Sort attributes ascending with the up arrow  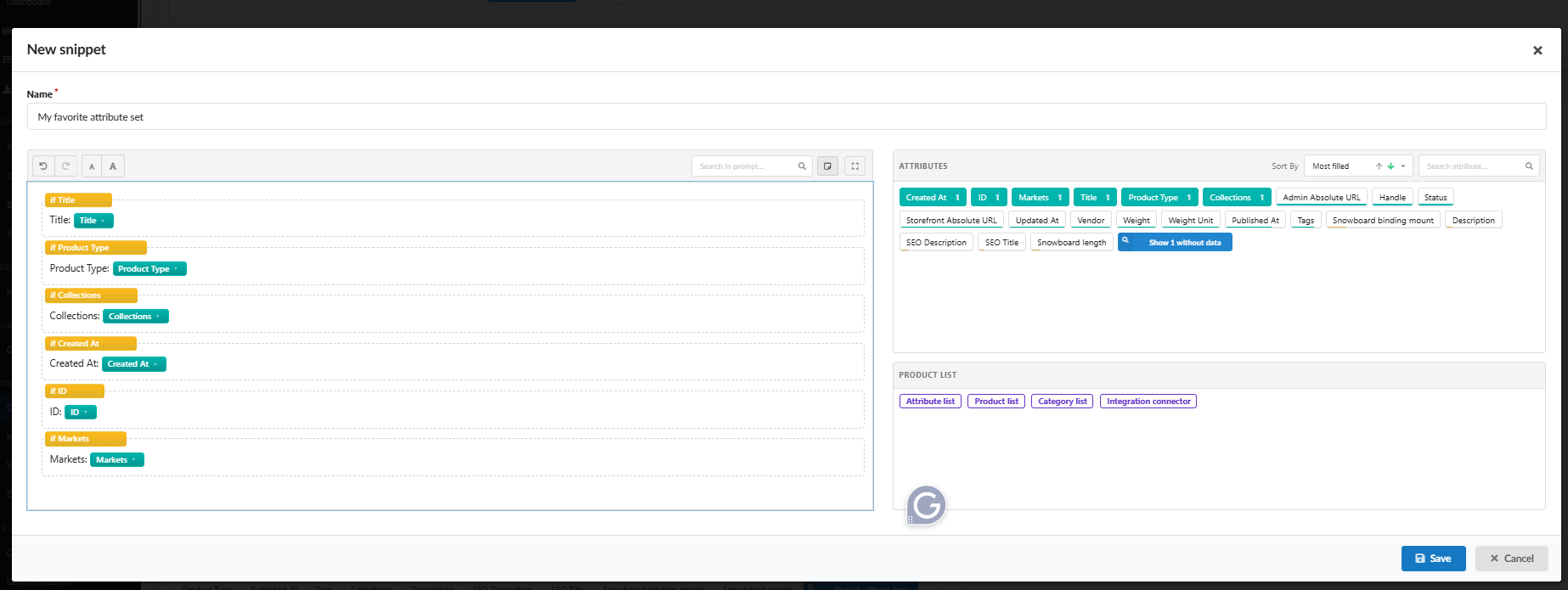coord(1379,166)
